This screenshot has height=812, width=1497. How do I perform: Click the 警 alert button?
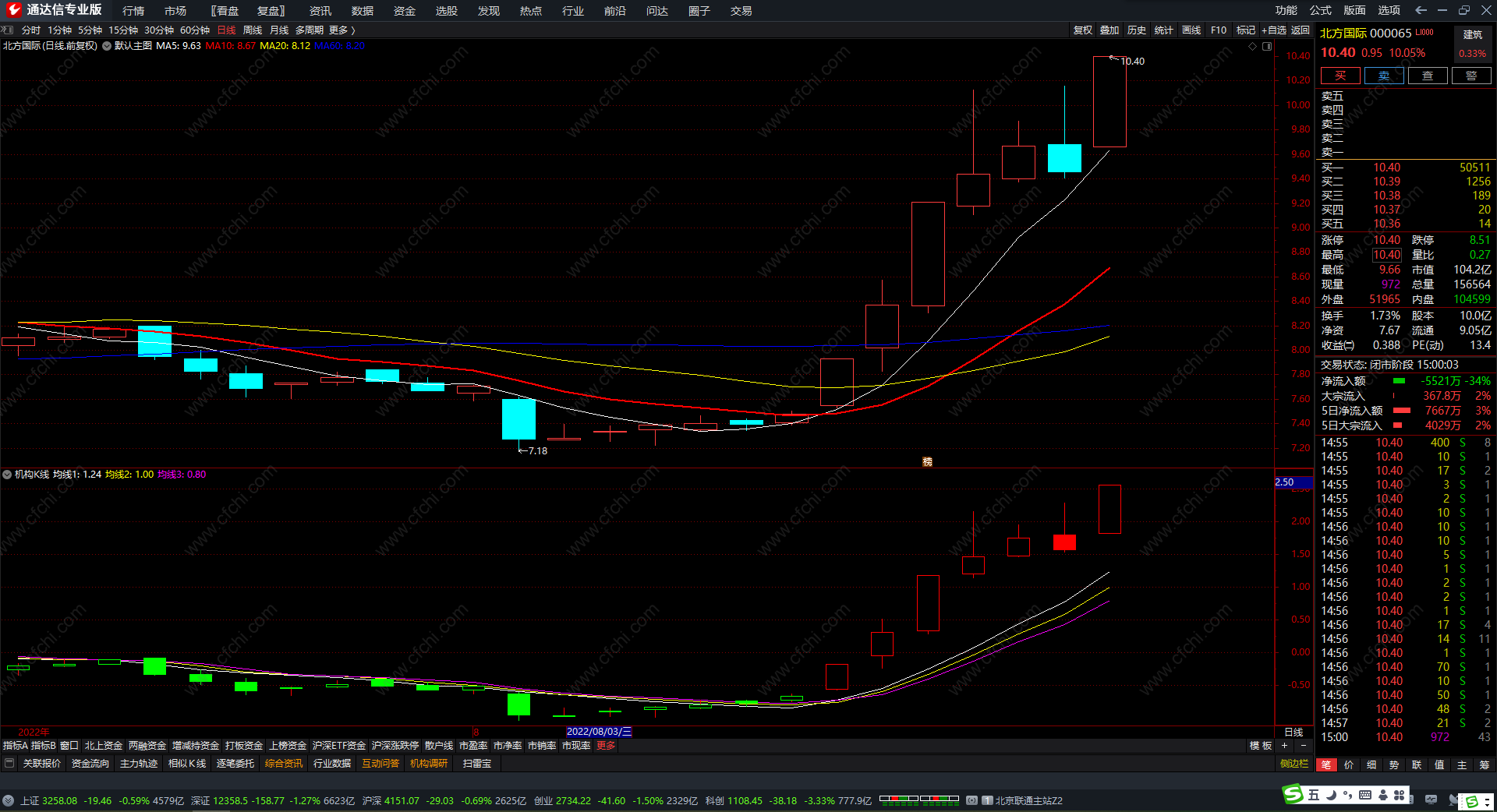(1471, 76)
